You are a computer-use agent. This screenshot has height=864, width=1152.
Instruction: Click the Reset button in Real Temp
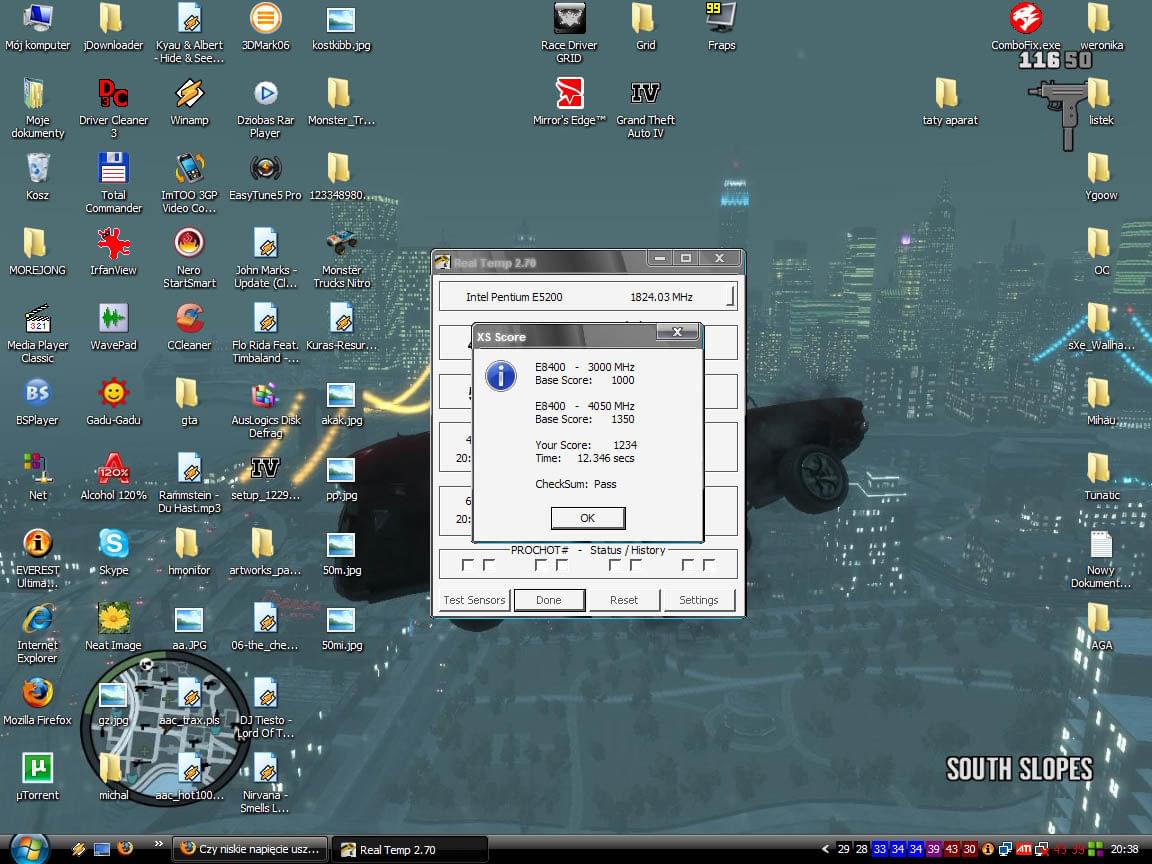click(624, 600)
